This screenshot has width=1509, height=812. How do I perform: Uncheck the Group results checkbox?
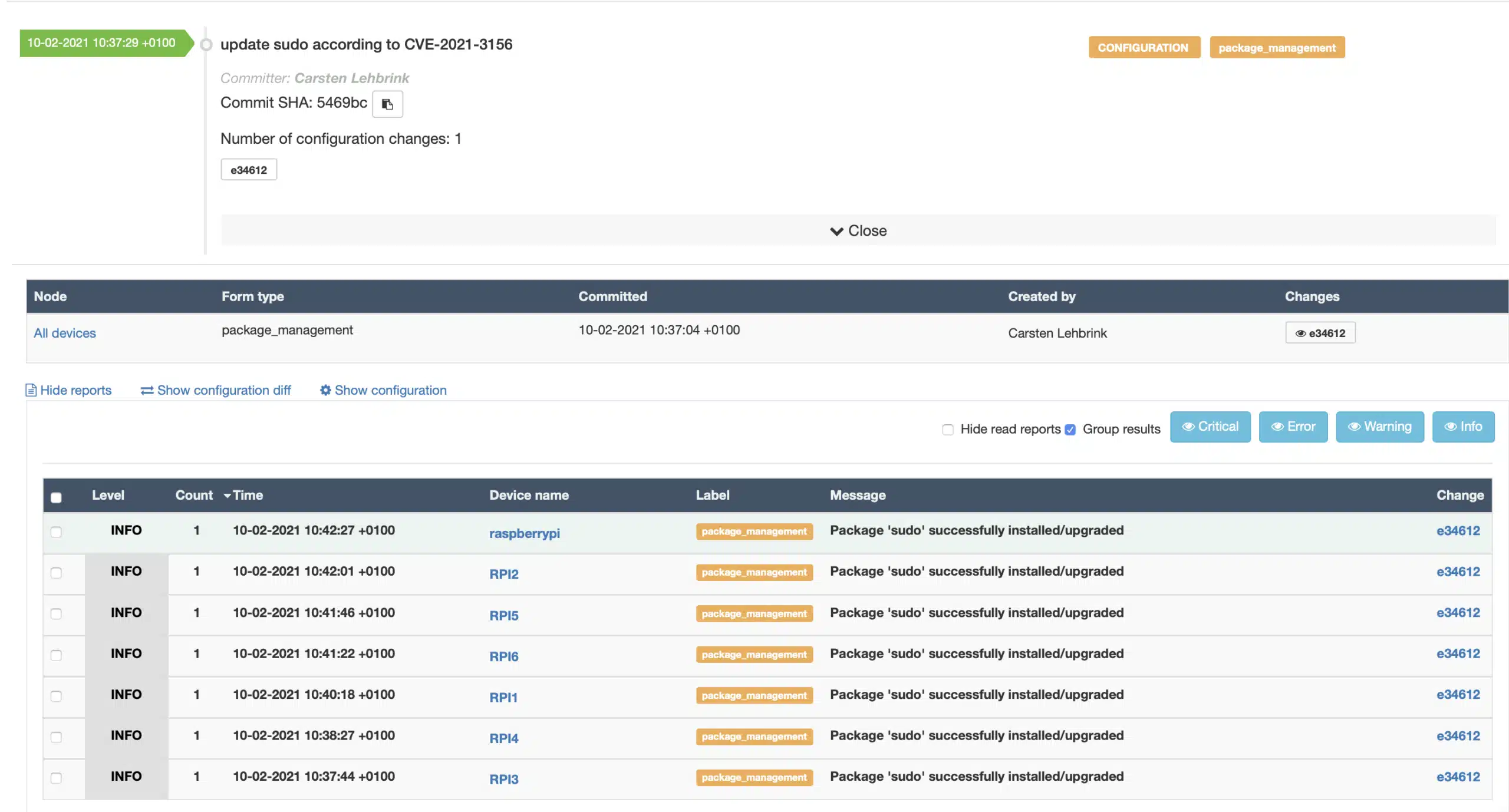point(1070,430)
